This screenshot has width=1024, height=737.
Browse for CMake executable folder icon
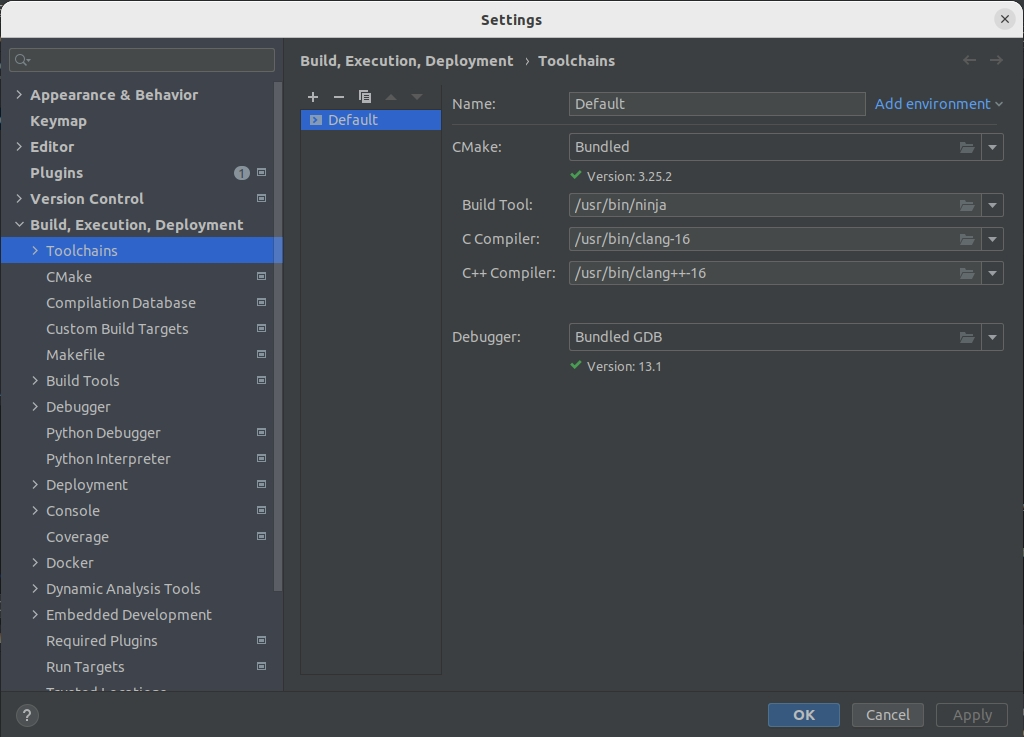[967, 147]
